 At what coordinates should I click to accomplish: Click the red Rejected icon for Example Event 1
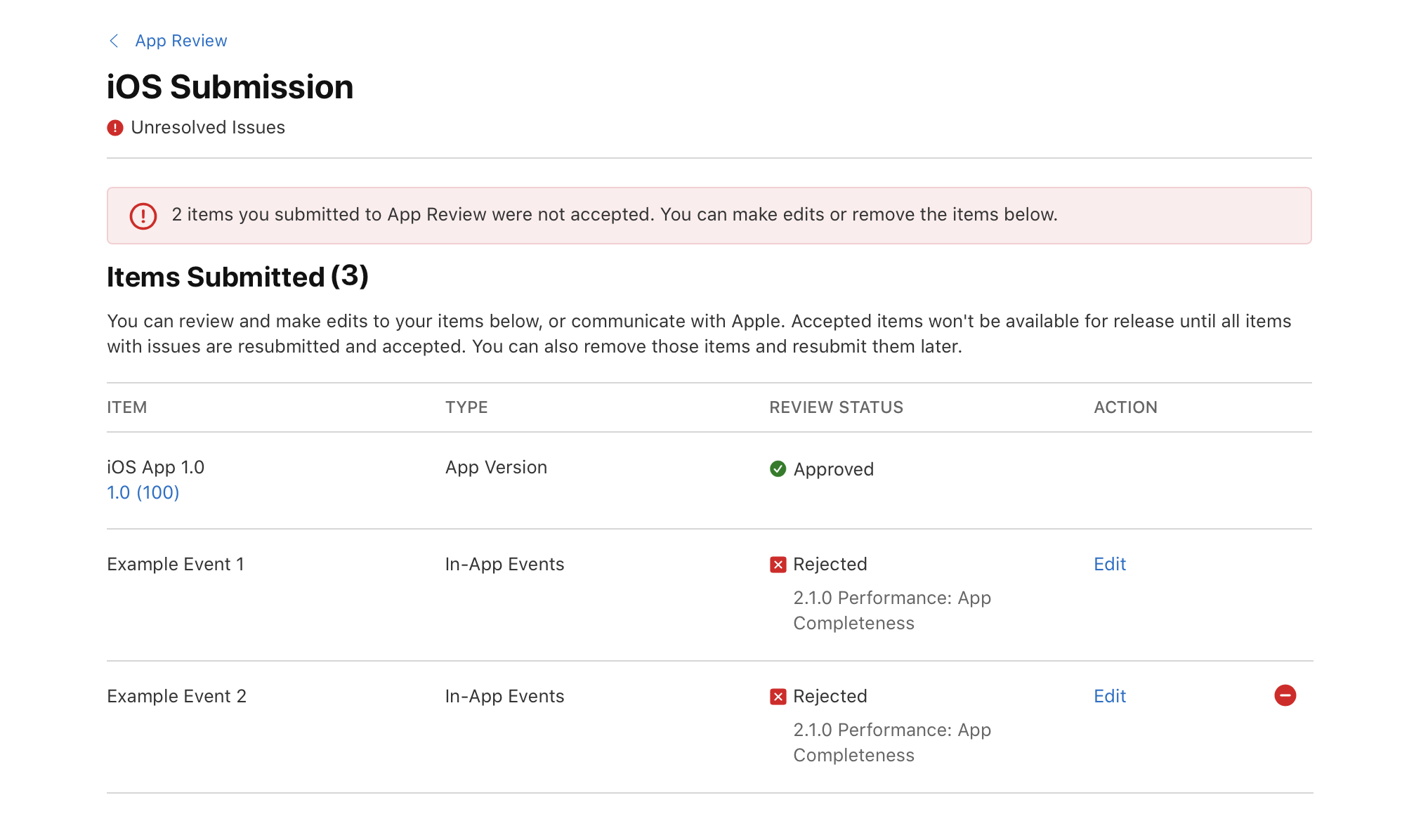click(x=777, y=564)
